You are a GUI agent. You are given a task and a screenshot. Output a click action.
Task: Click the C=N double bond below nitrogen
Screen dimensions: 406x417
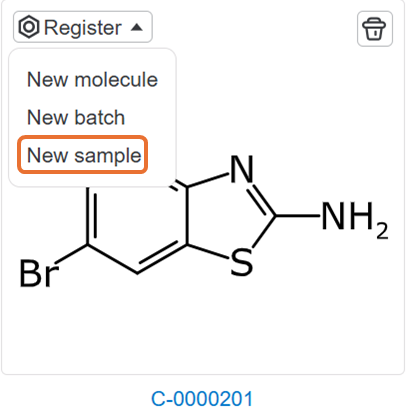click(x=263, y=199)
